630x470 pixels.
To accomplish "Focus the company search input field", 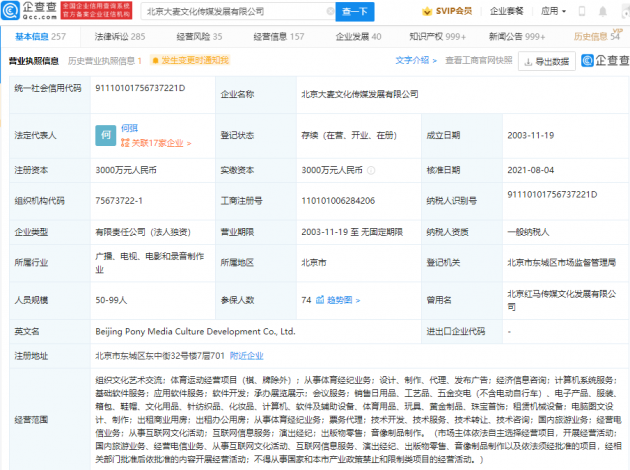I will [237, 12].
